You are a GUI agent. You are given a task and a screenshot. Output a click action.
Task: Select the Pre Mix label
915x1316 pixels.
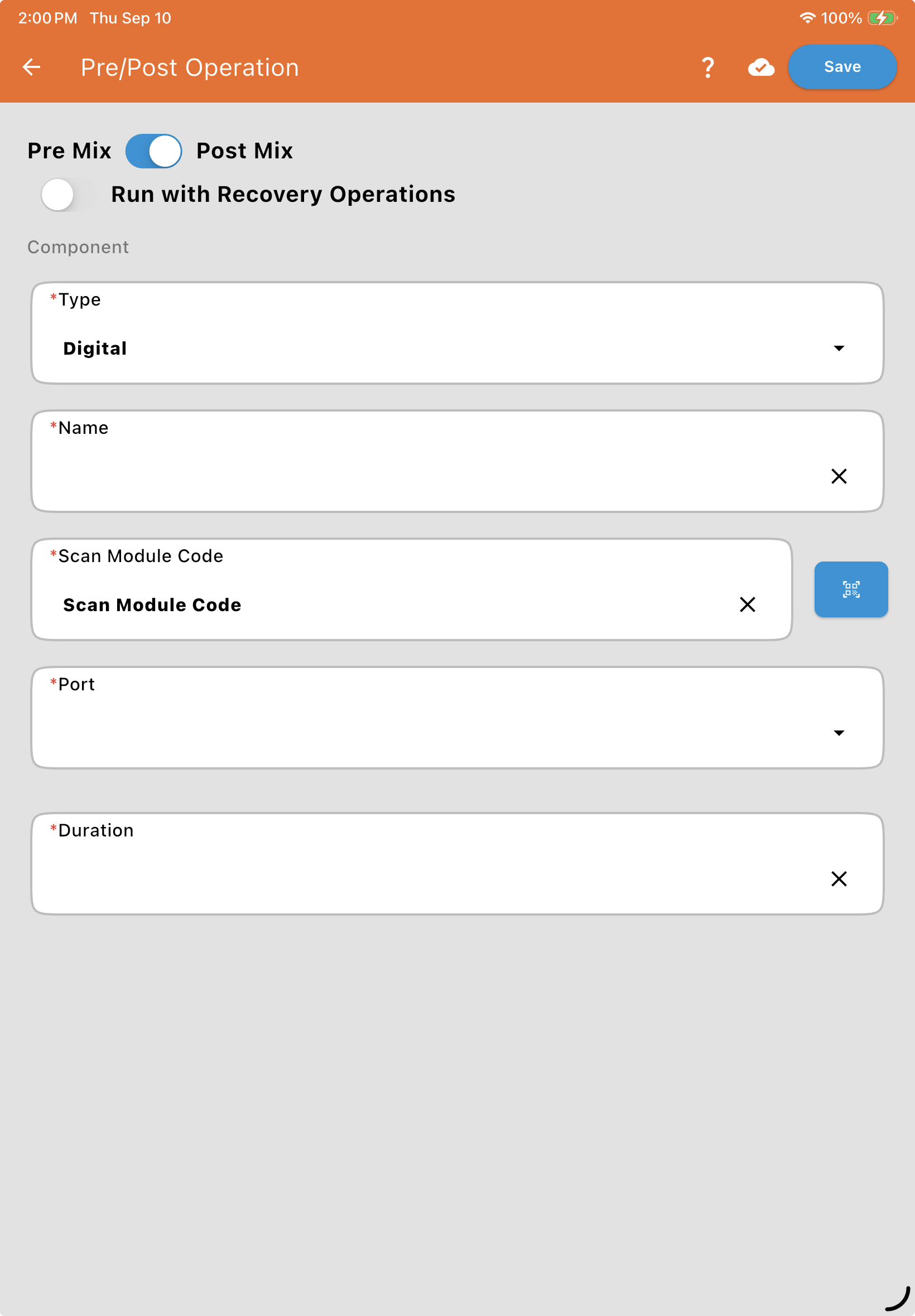69,151
